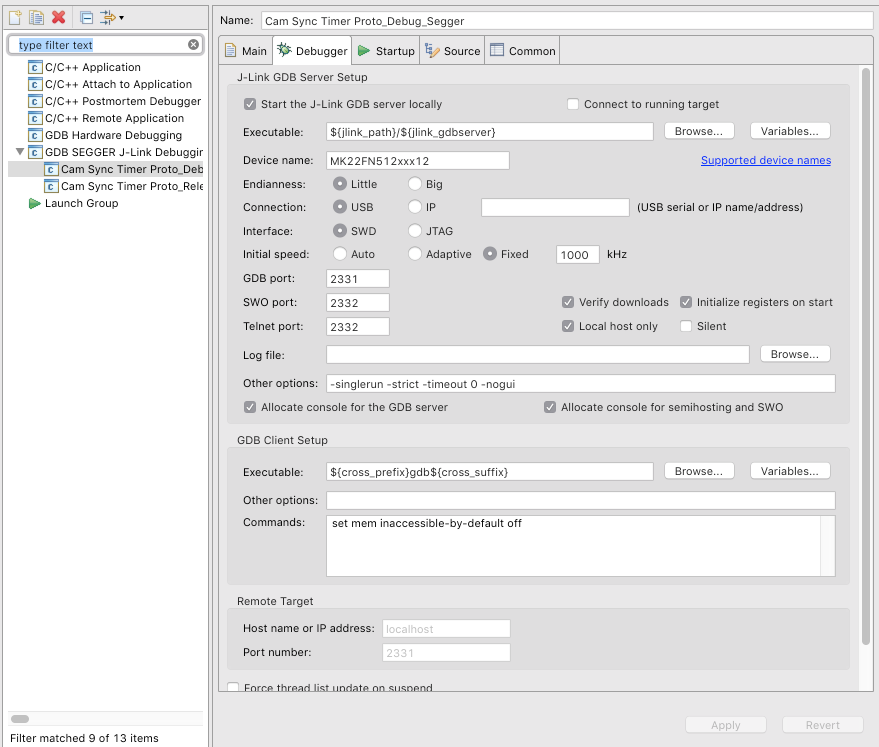Select SWD interface

pos(340,231)
